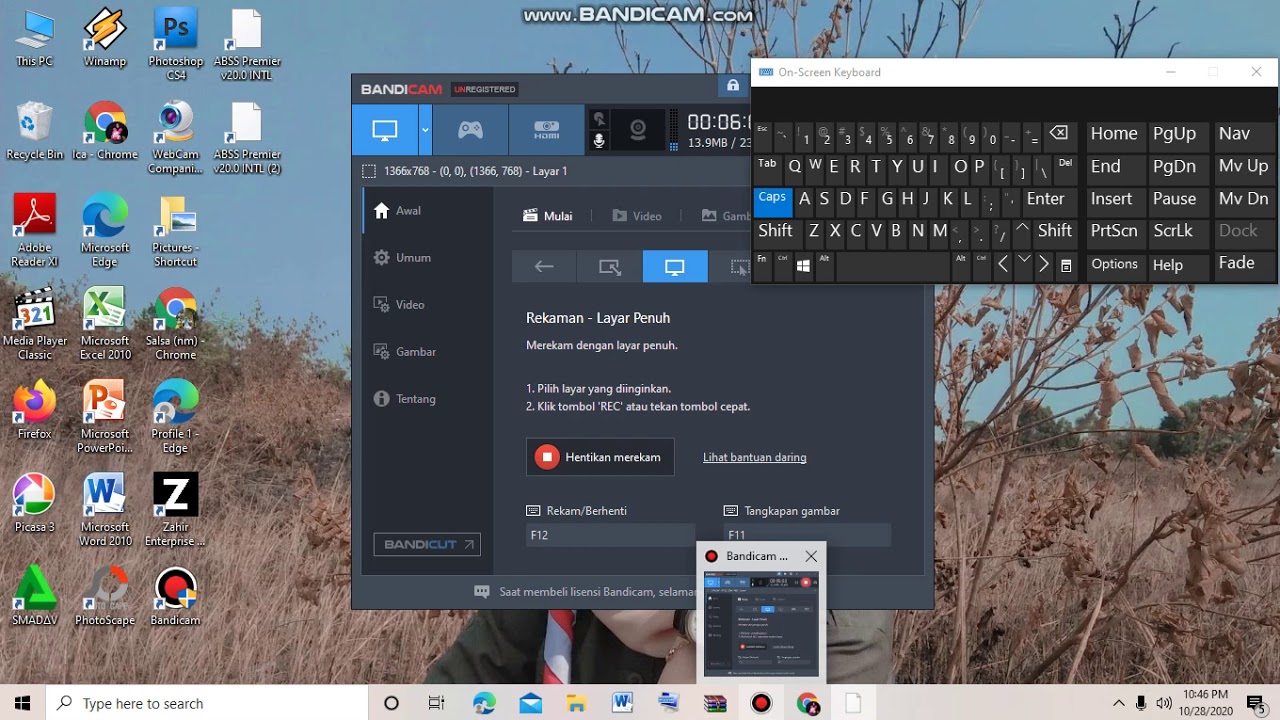The image size is (1280, 720).
Task: Click the right arrow key on On-Screen Keyboard
Action: [1044, 265]
